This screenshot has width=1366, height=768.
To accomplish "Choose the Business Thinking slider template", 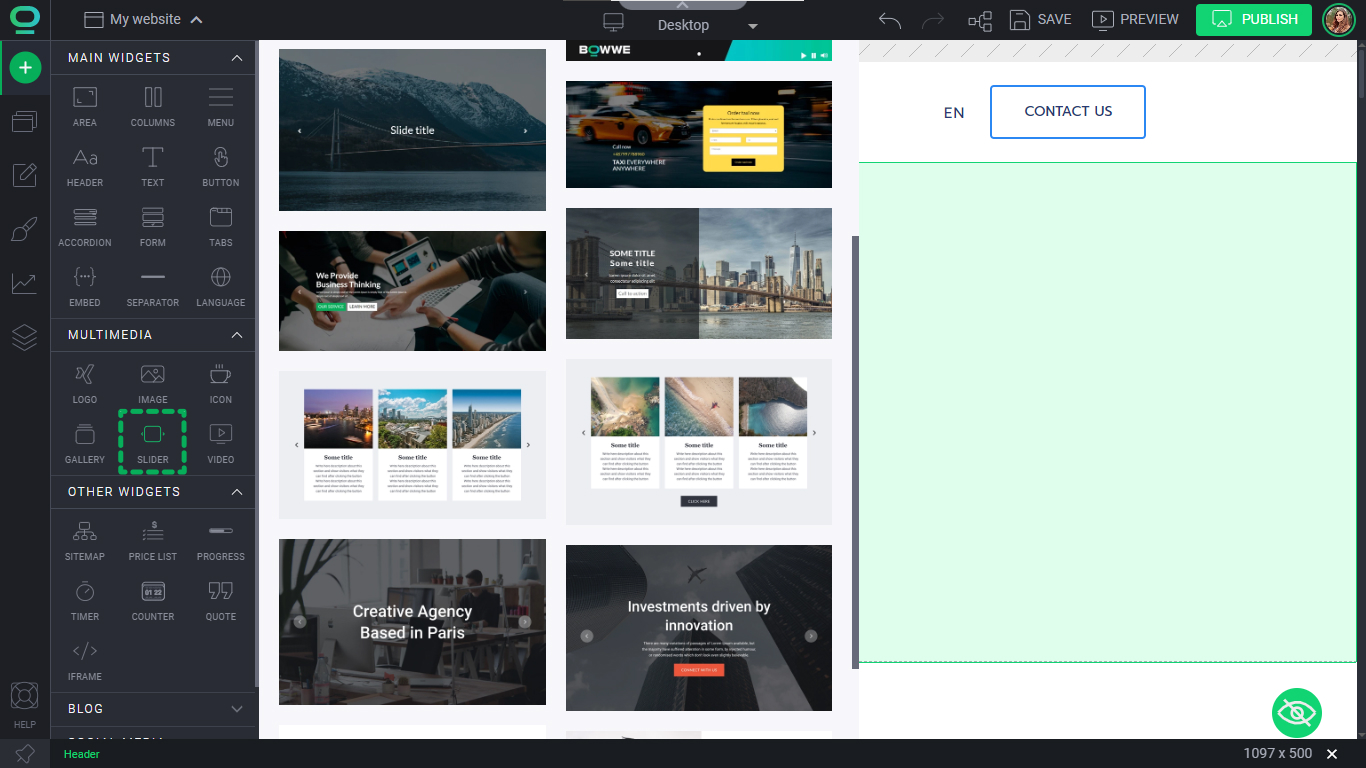I will tap(412, 291).
